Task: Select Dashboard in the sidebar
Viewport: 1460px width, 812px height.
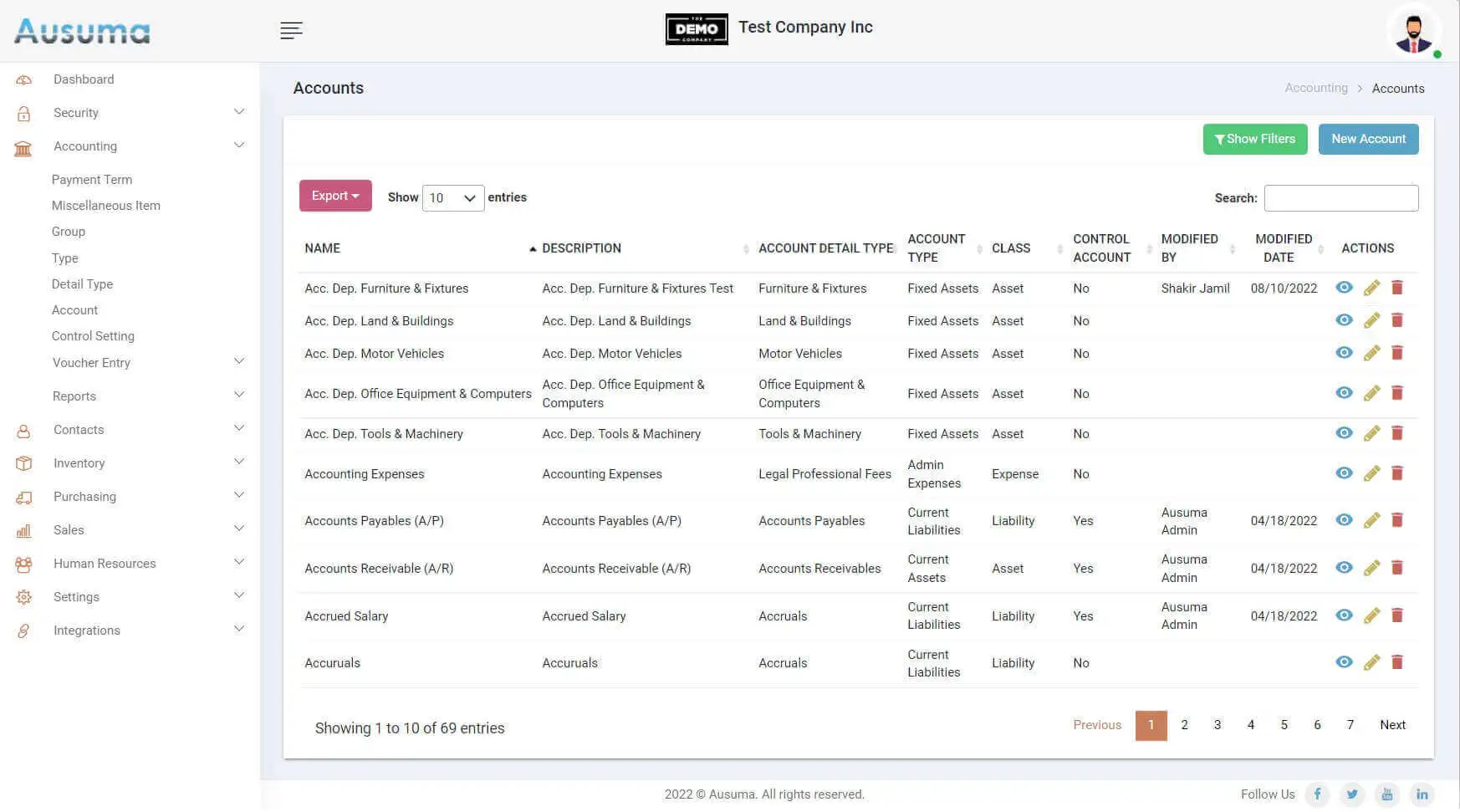Action: [x=84, y=79]
